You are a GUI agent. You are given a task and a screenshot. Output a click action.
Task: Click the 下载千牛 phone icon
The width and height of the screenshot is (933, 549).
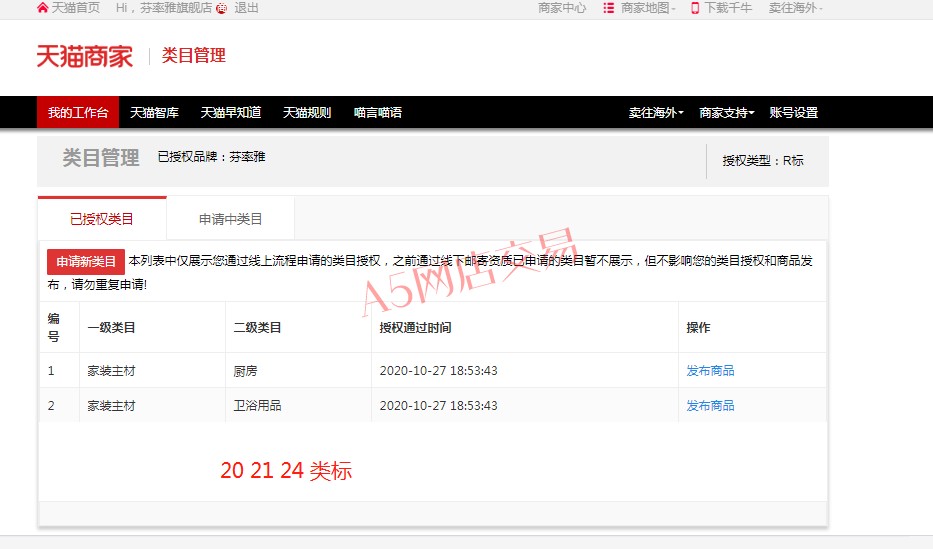[x=695, y=8]
